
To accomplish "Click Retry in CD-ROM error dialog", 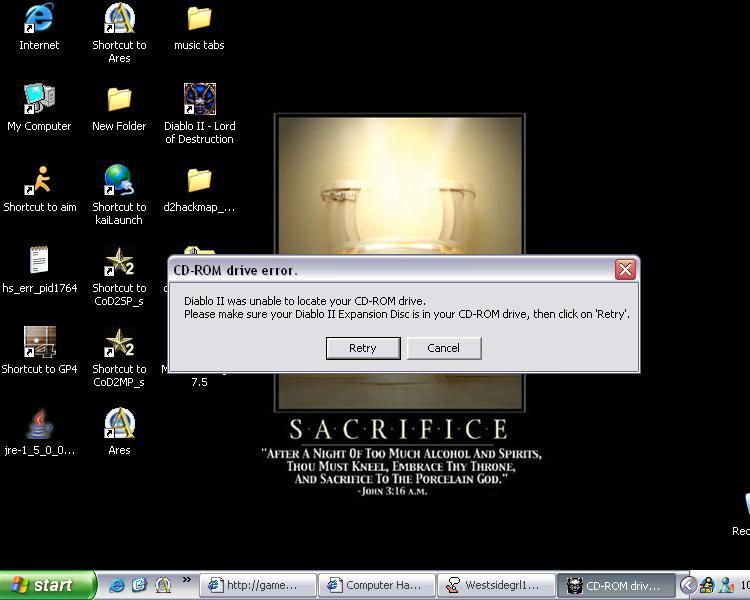I will (x=363, y=348).
